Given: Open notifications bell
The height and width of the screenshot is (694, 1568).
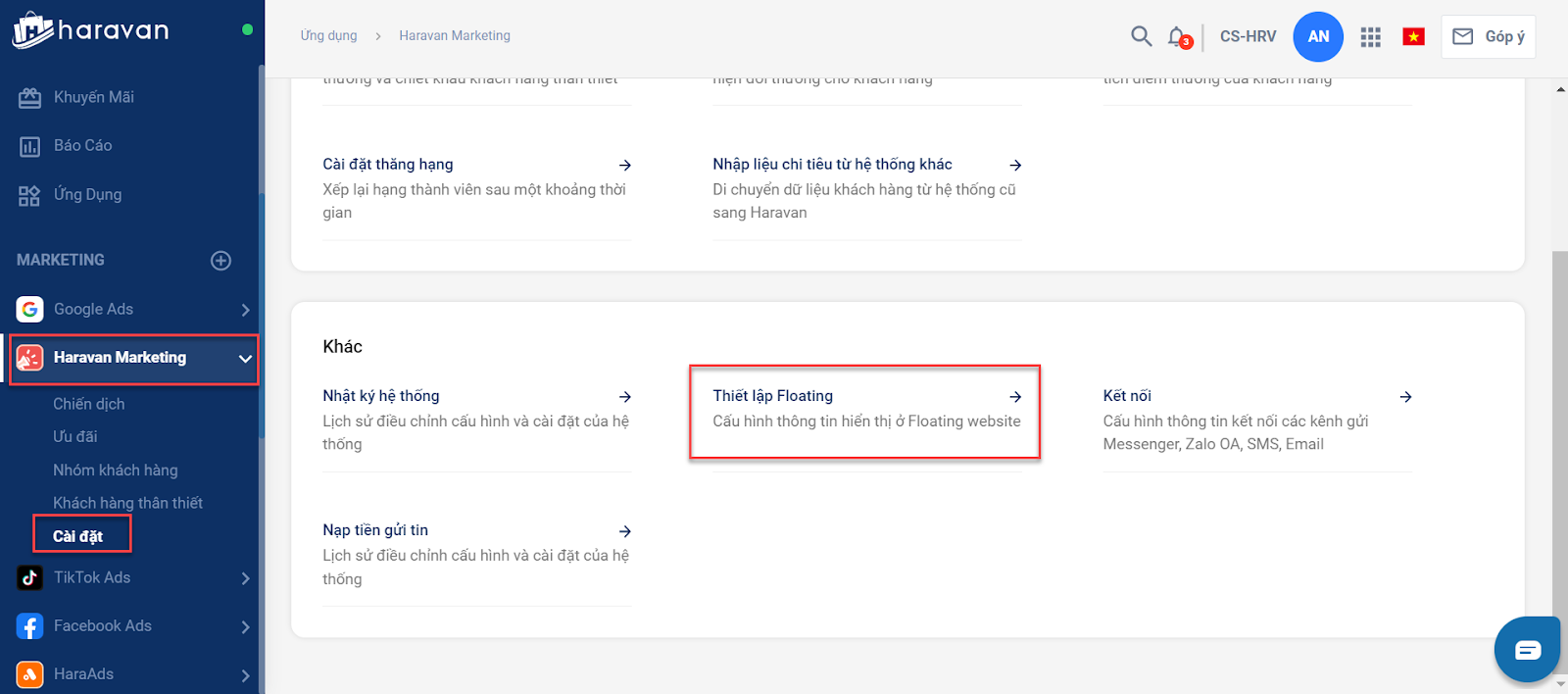Looking at the screenshot, I should point(1178,37).
